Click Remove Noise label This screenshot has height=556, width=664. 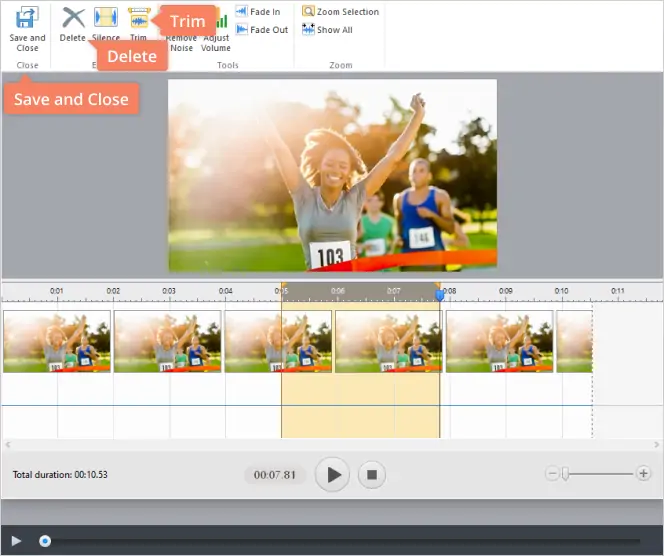point(181,44)
